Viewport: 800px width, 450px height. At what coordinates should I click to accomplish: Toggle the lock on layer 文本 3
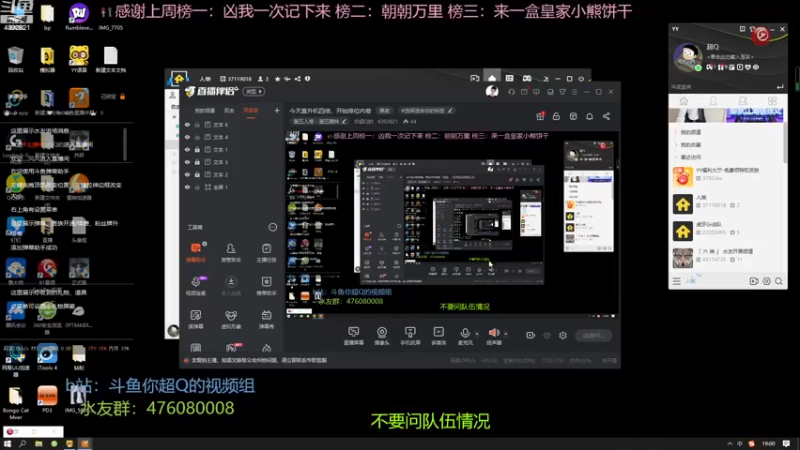pos(197,162)
